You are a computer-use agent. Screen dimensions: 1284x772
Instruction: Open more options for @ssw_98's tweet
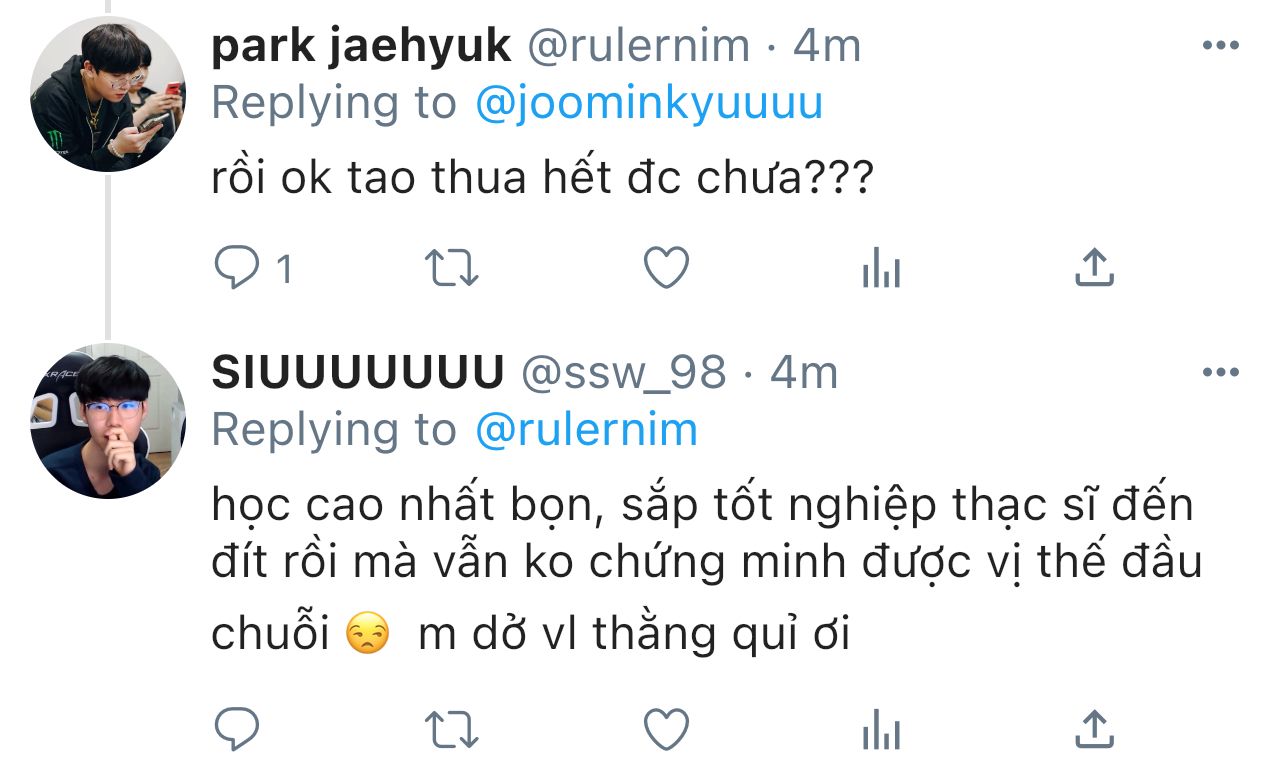pyautogui.click(x=1220, y=373)
